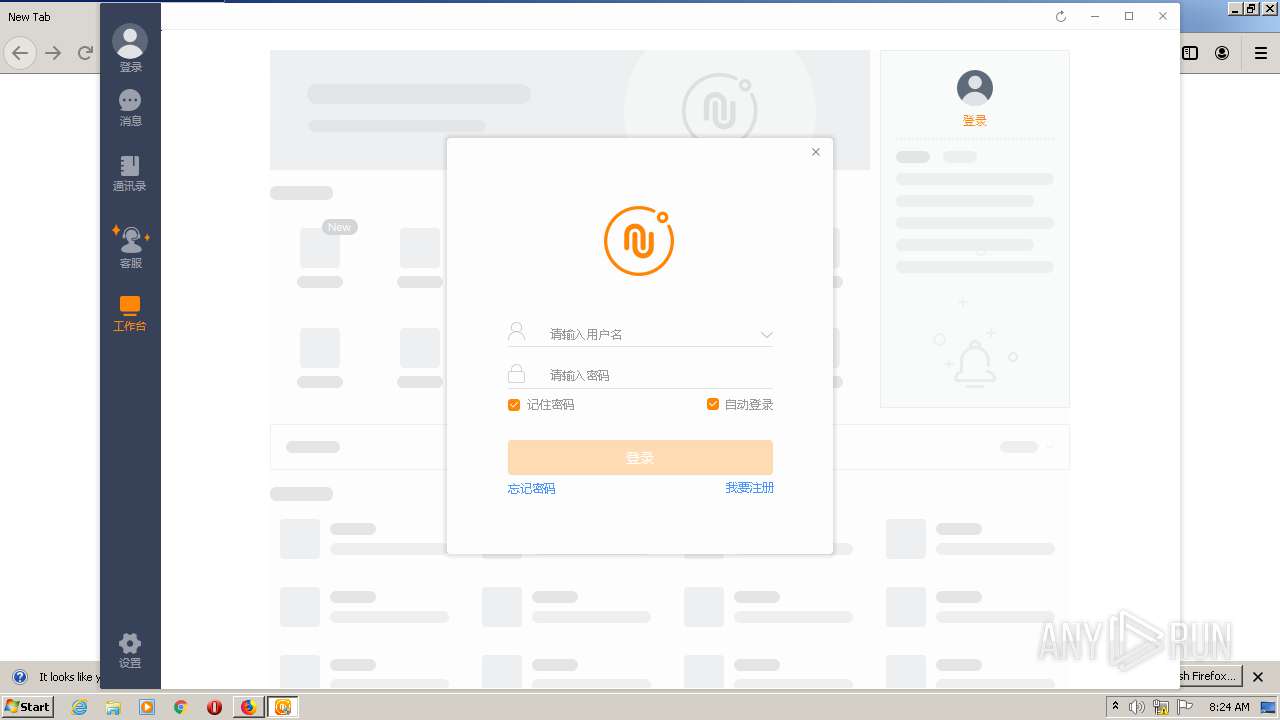Open File Explorer from taskbar

pyautogui.click(x=113, y=707)
